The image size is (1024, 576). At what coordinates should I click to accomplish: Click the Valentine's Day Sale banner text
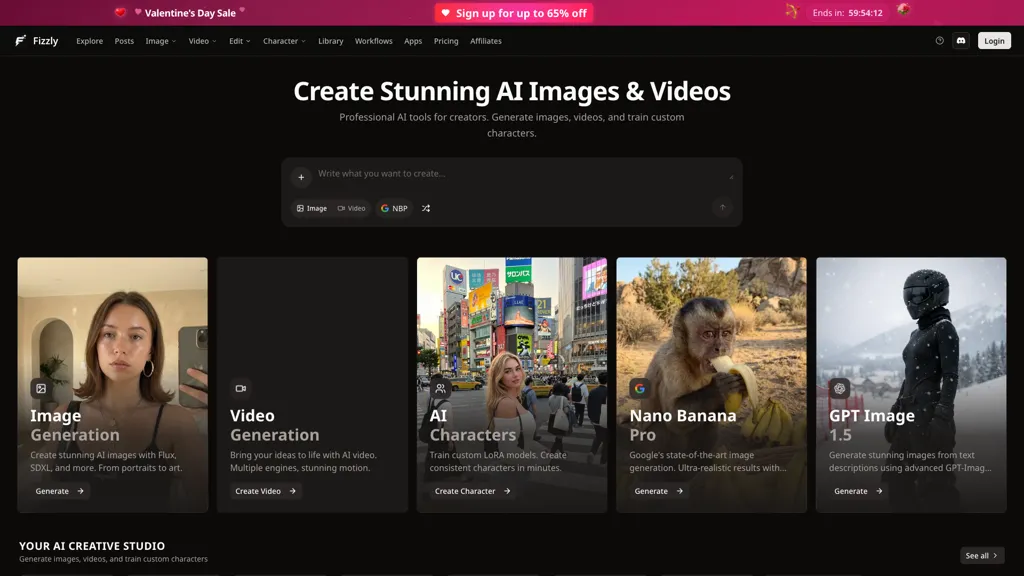190,13
